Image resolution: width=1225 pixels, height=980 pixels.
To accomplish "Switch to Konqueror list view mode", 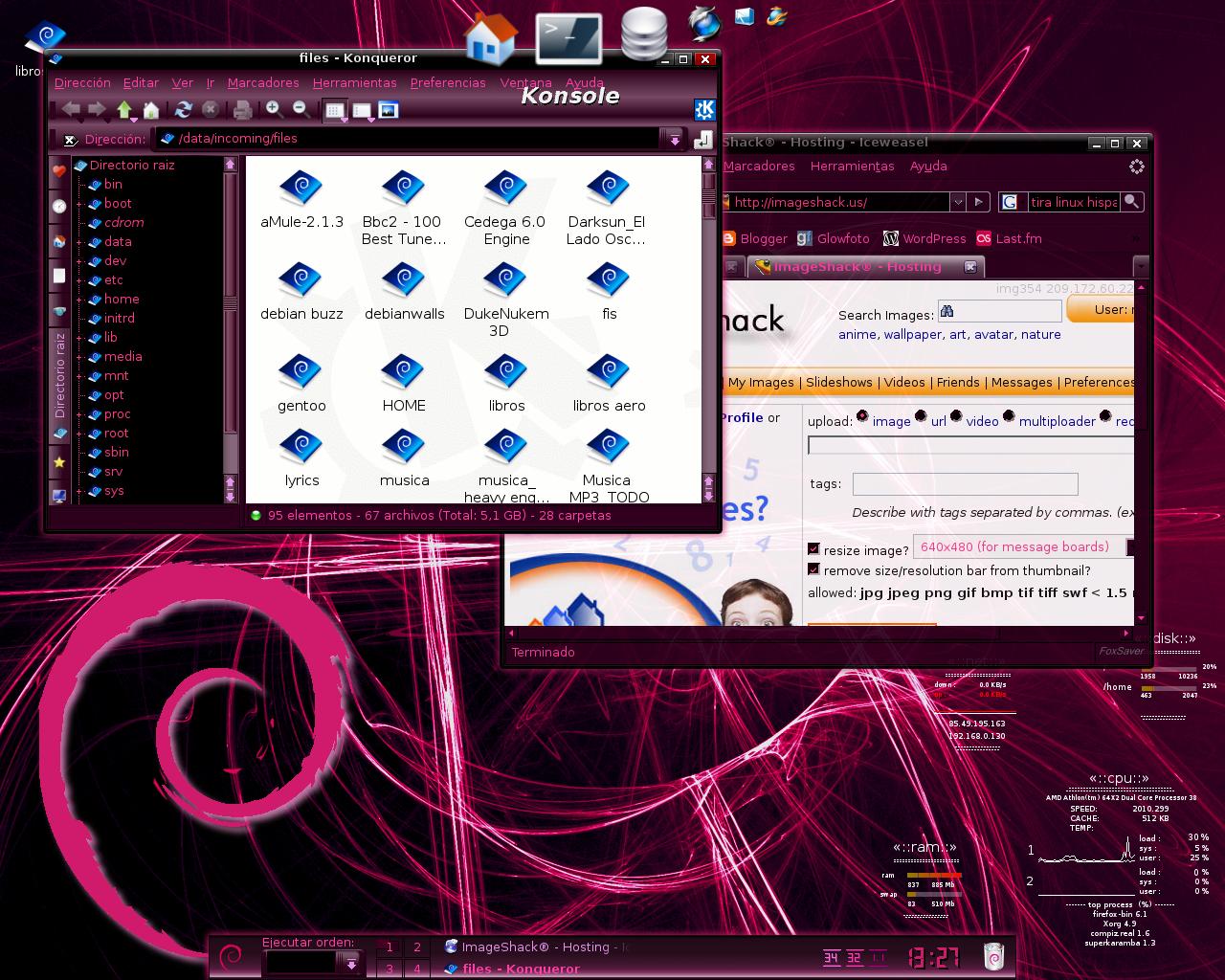I will (x=362, y=111).
